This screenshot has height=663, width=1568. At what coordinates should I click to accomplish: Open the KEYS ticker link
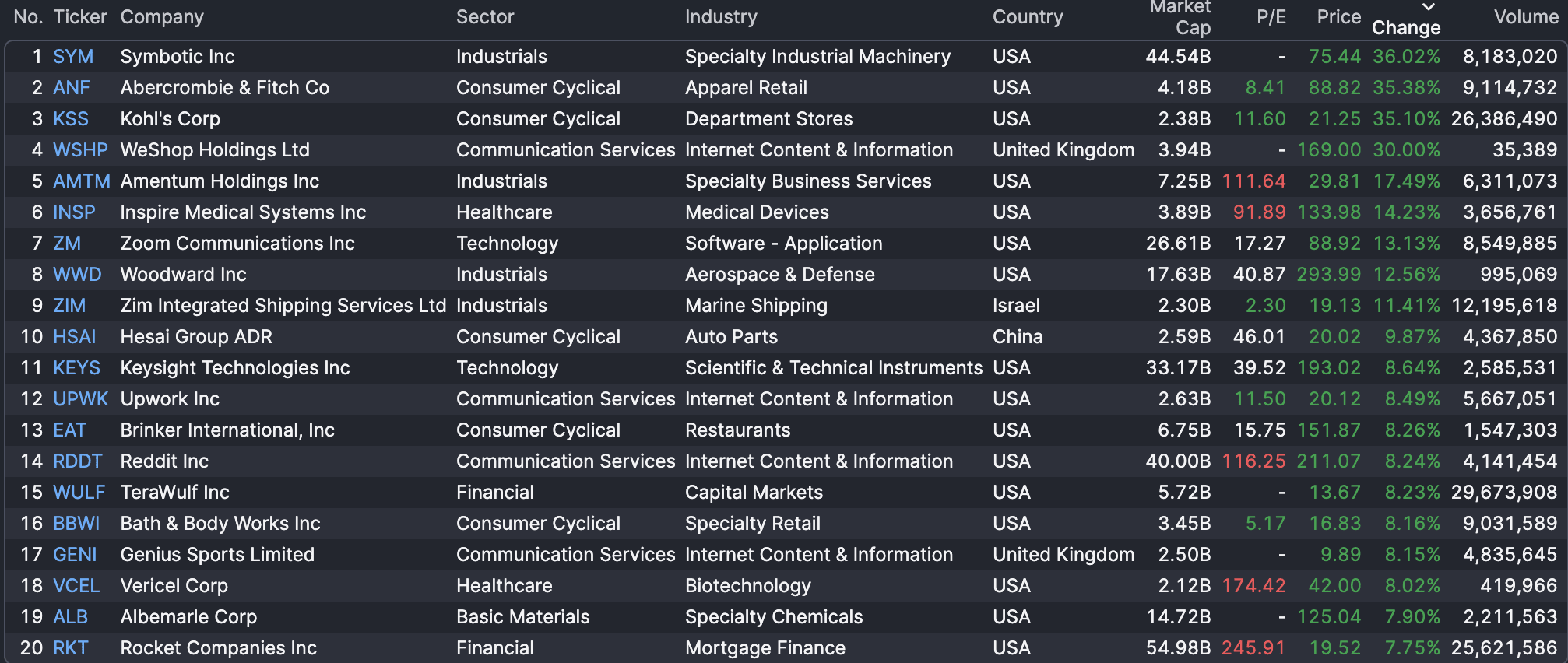tap(76, 368)
